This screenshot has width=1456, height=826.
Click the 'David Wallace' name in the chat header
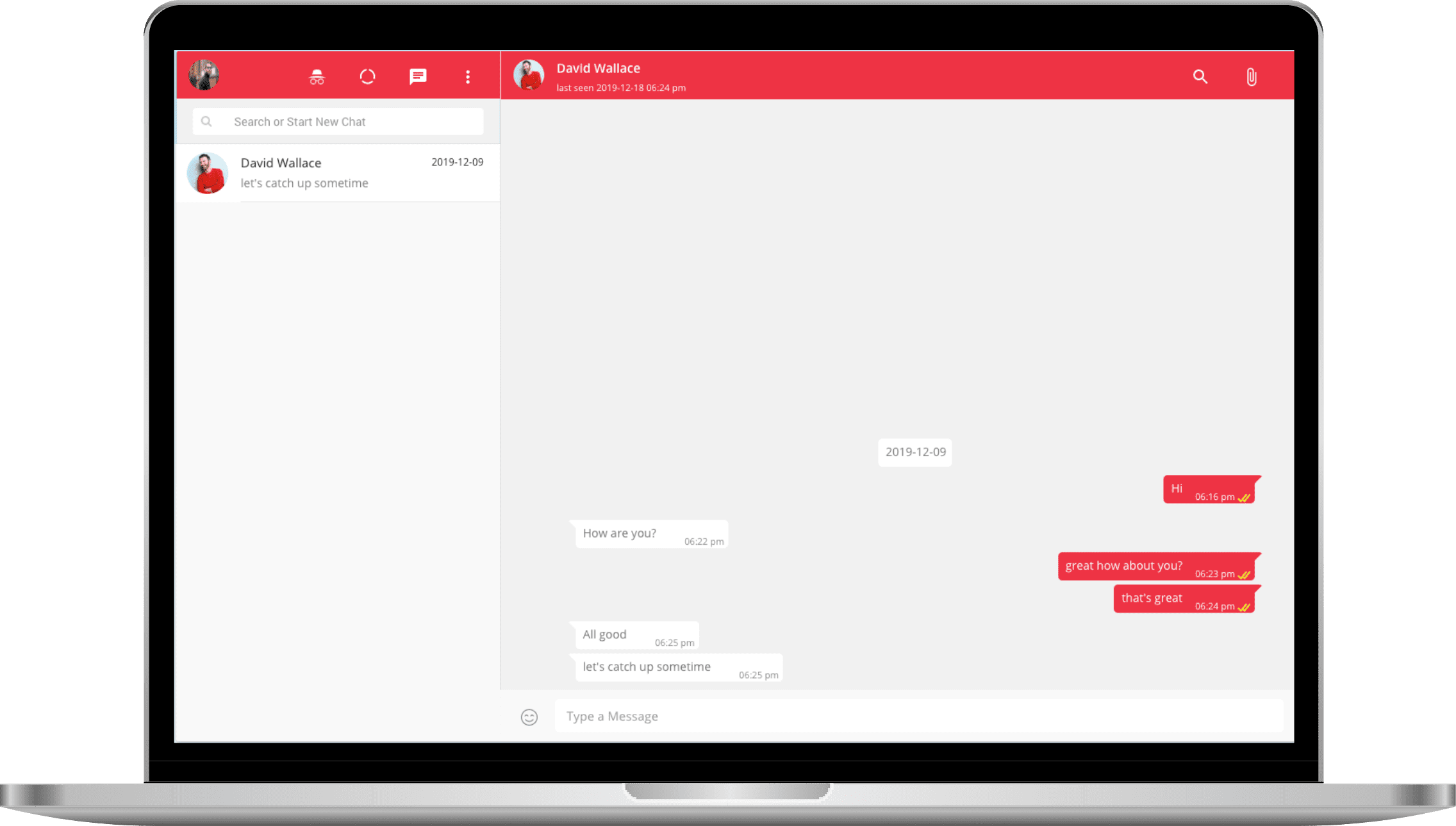coord(598,68)
